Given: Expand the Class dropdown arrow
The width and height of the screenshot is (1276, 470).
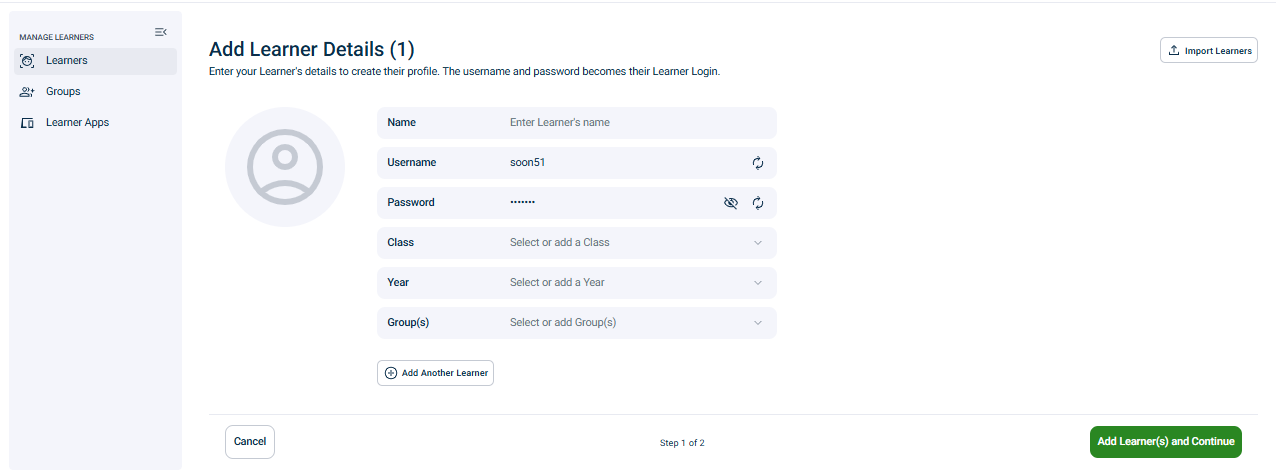Looking at the screenshot, I should coord(758,243).
